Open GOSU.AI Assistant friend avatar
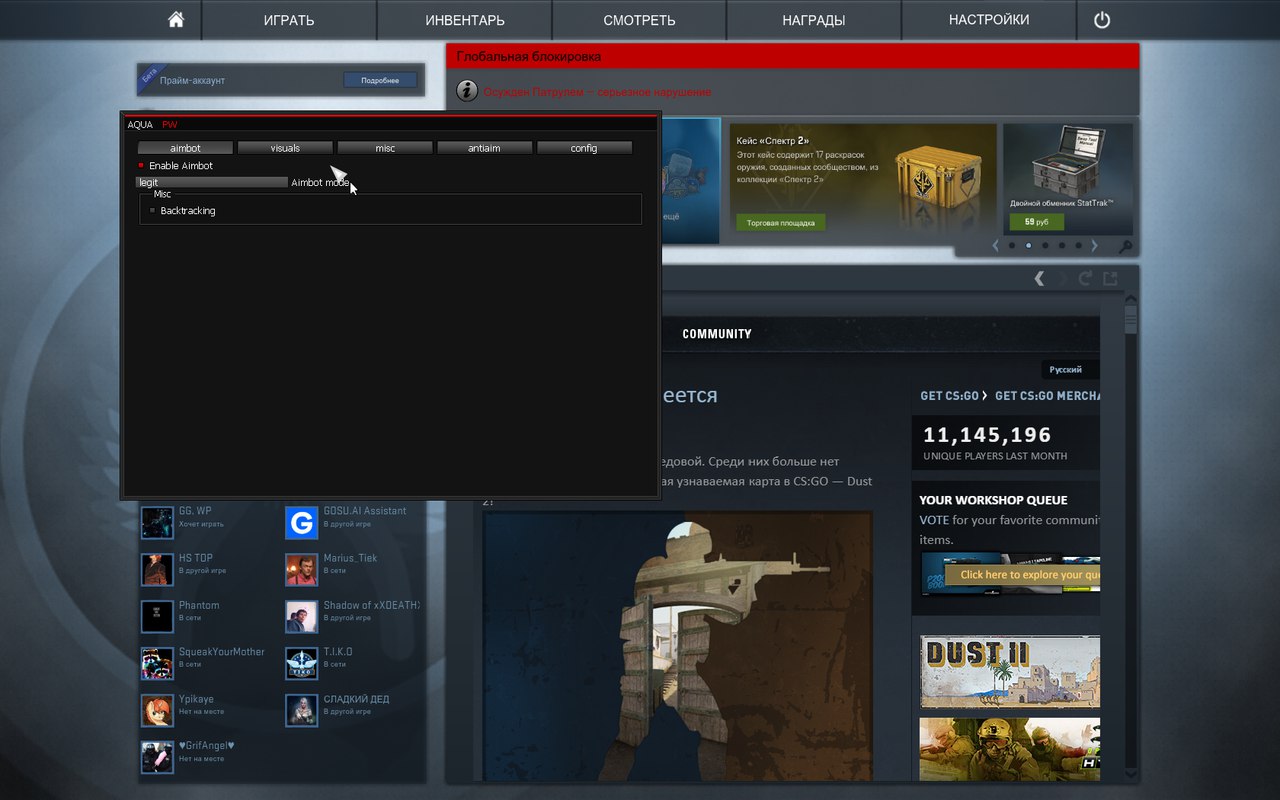This screenshot has width=1280, height=800. click(301, 522)
